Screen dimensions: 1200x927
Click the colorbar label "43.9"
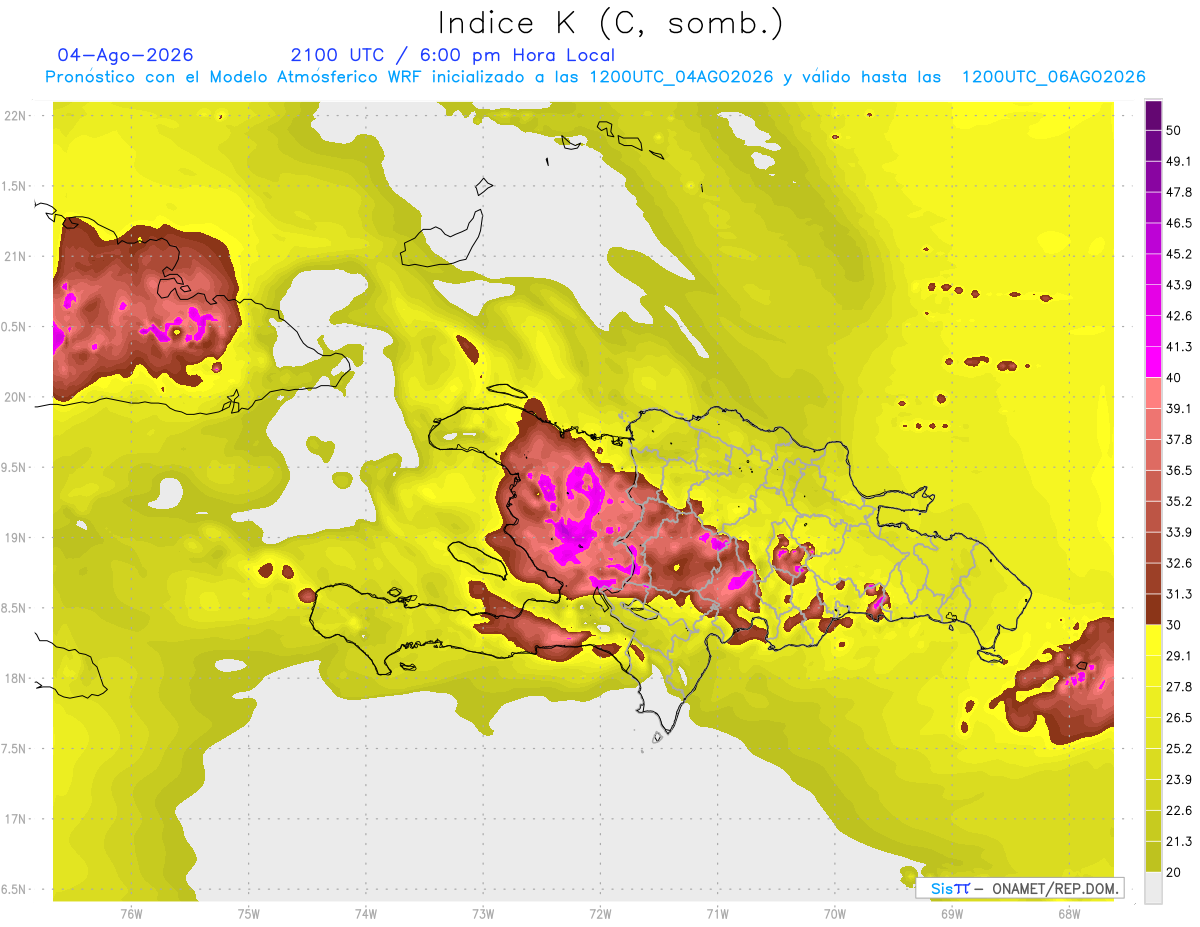(x=1179, y=285)
